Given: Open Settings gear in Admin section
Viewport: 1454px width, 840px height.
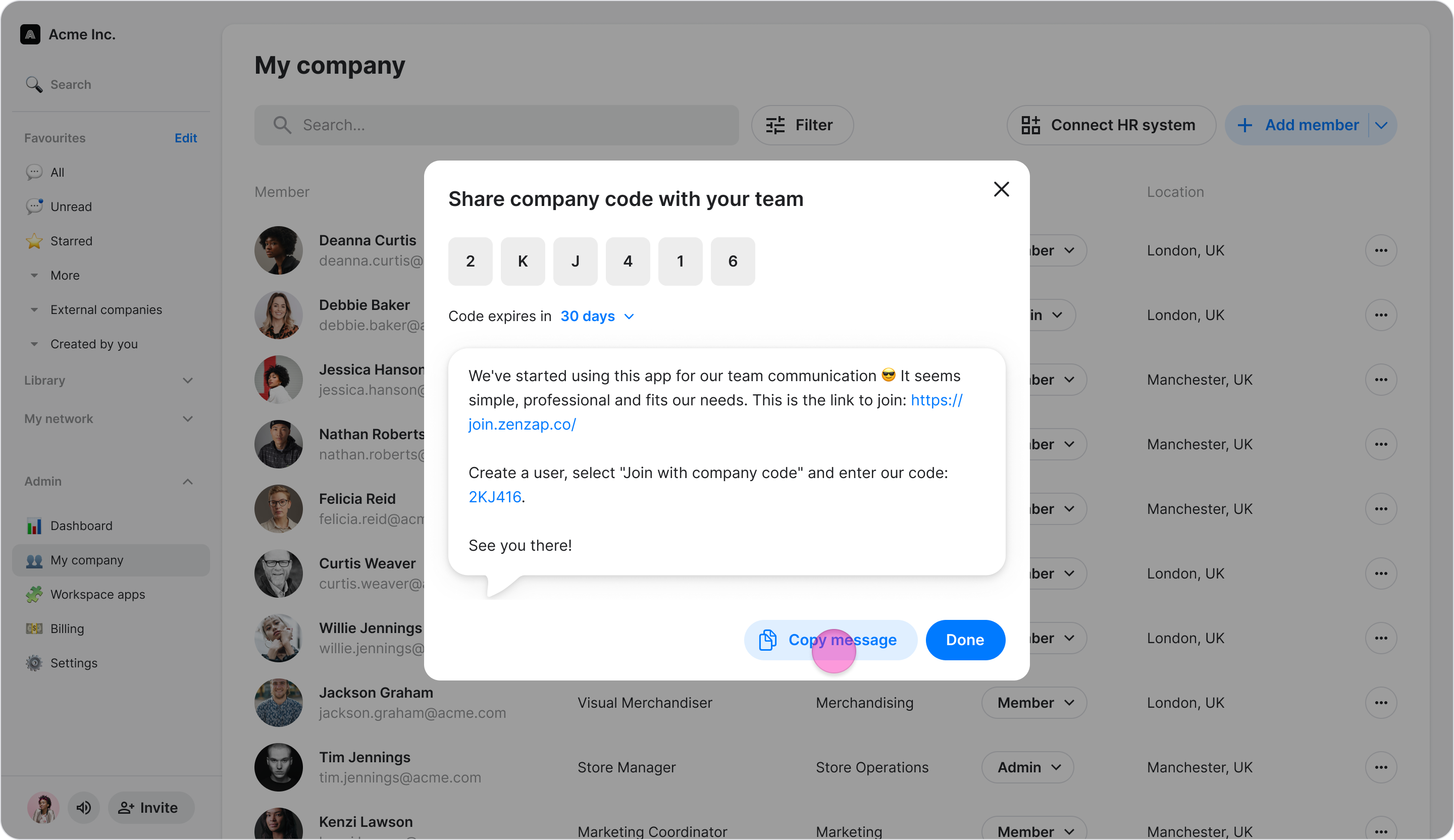Looking at the screenshot, I should (34, 663).
